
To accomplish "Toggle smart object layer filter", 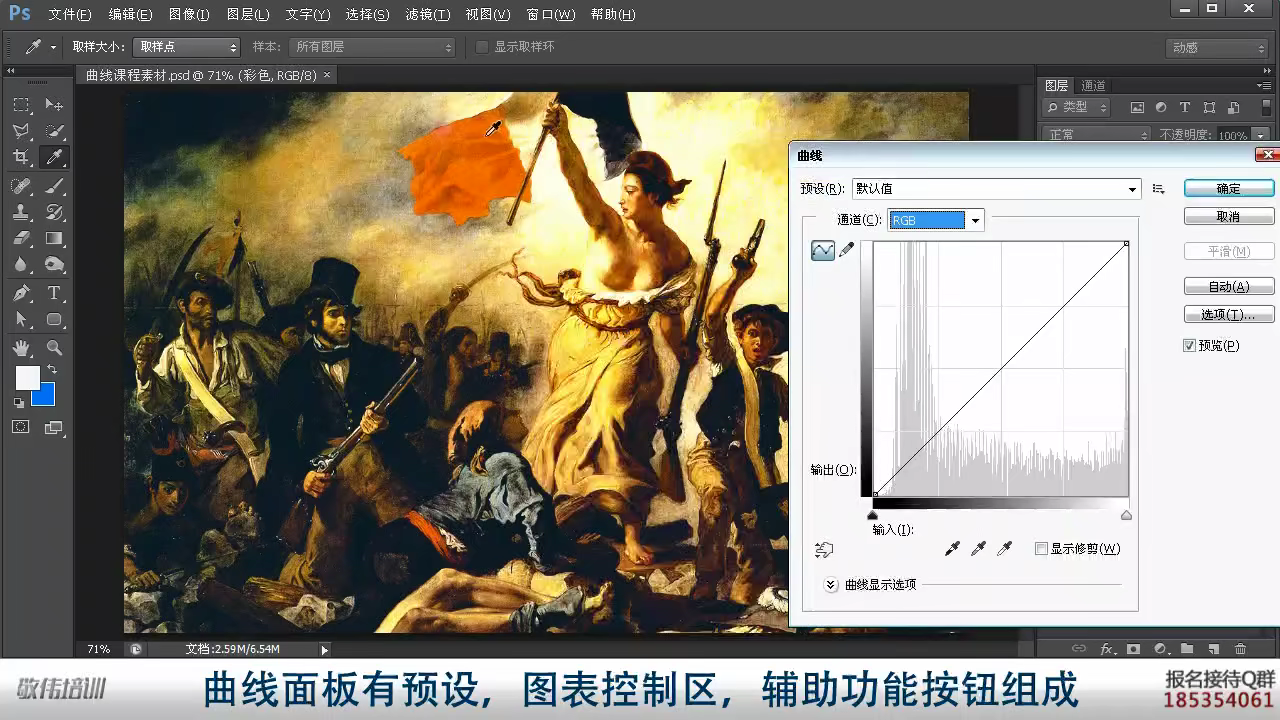I will click(x=1233, y=107).
